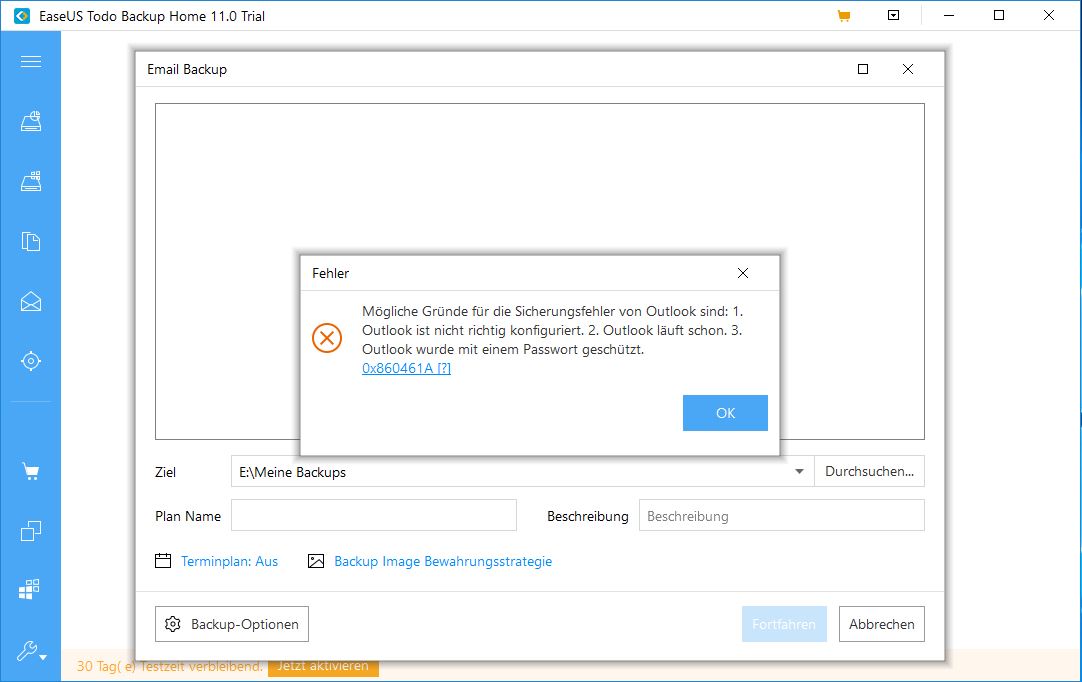The image size is (1082, 682).
Task: Focus the Plan Name input field
Action: tap(373, 515)
